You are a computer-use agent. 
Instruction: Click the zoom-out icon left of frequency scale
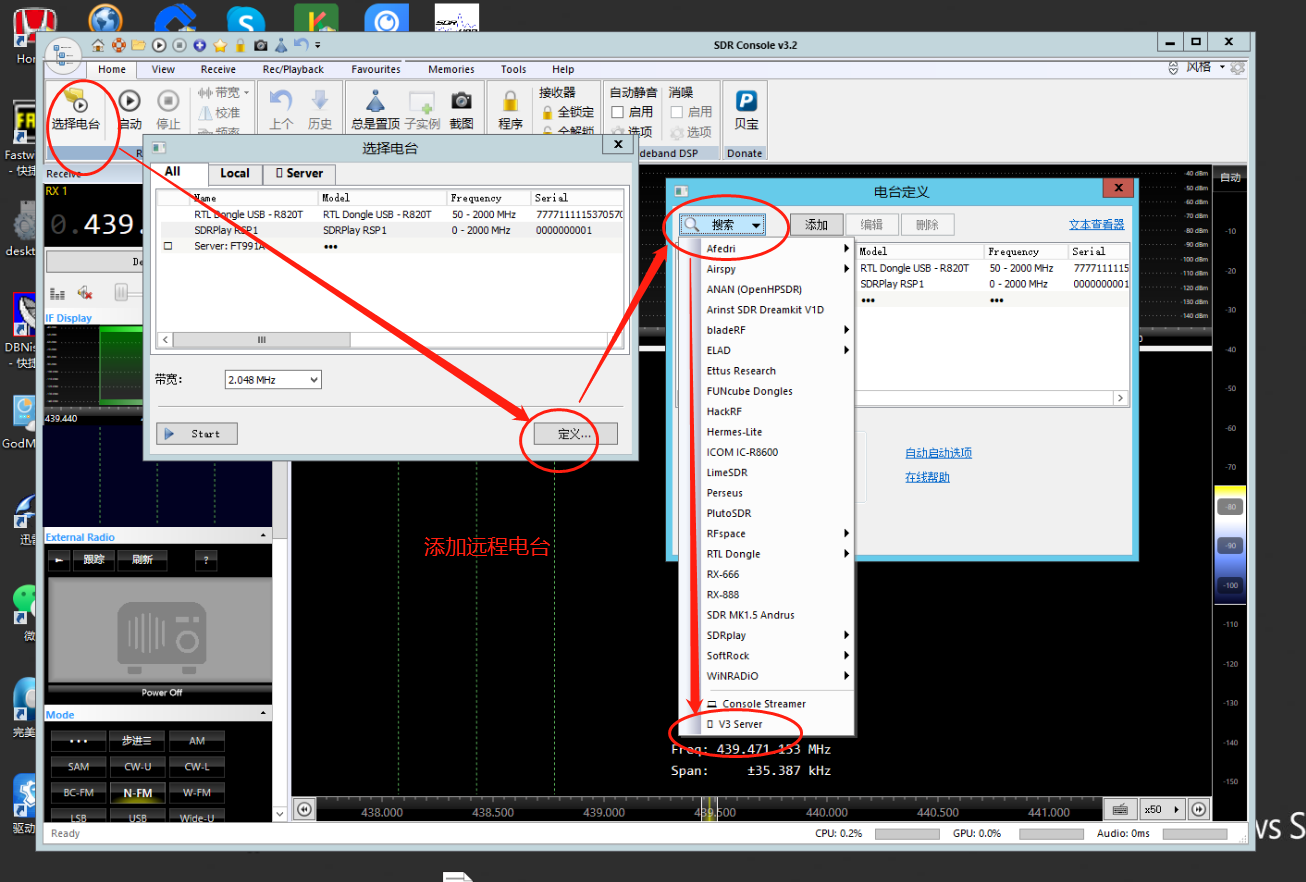tap(304, 810)
